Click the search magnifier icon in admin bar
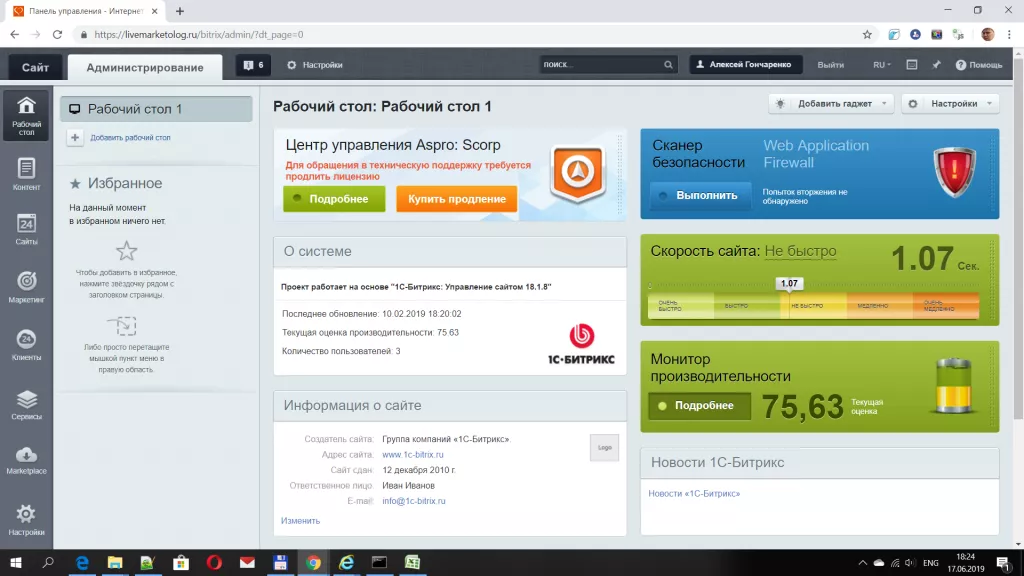This screenshot has height=576, width=1024. pos(668,65)
